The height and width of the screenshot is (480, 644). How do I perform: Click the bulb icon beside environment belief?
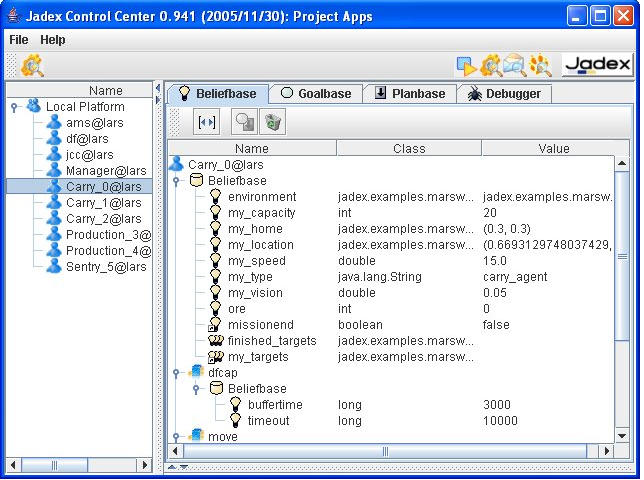coord(216,196)
